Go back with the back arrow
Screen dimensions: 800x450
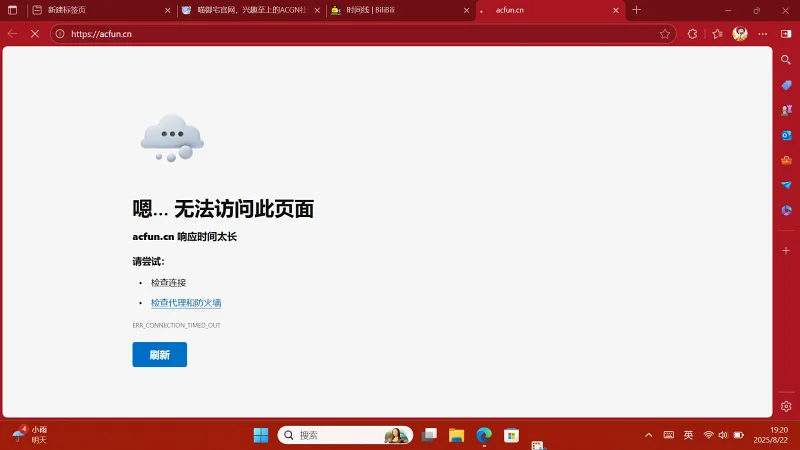pos(12,34)
